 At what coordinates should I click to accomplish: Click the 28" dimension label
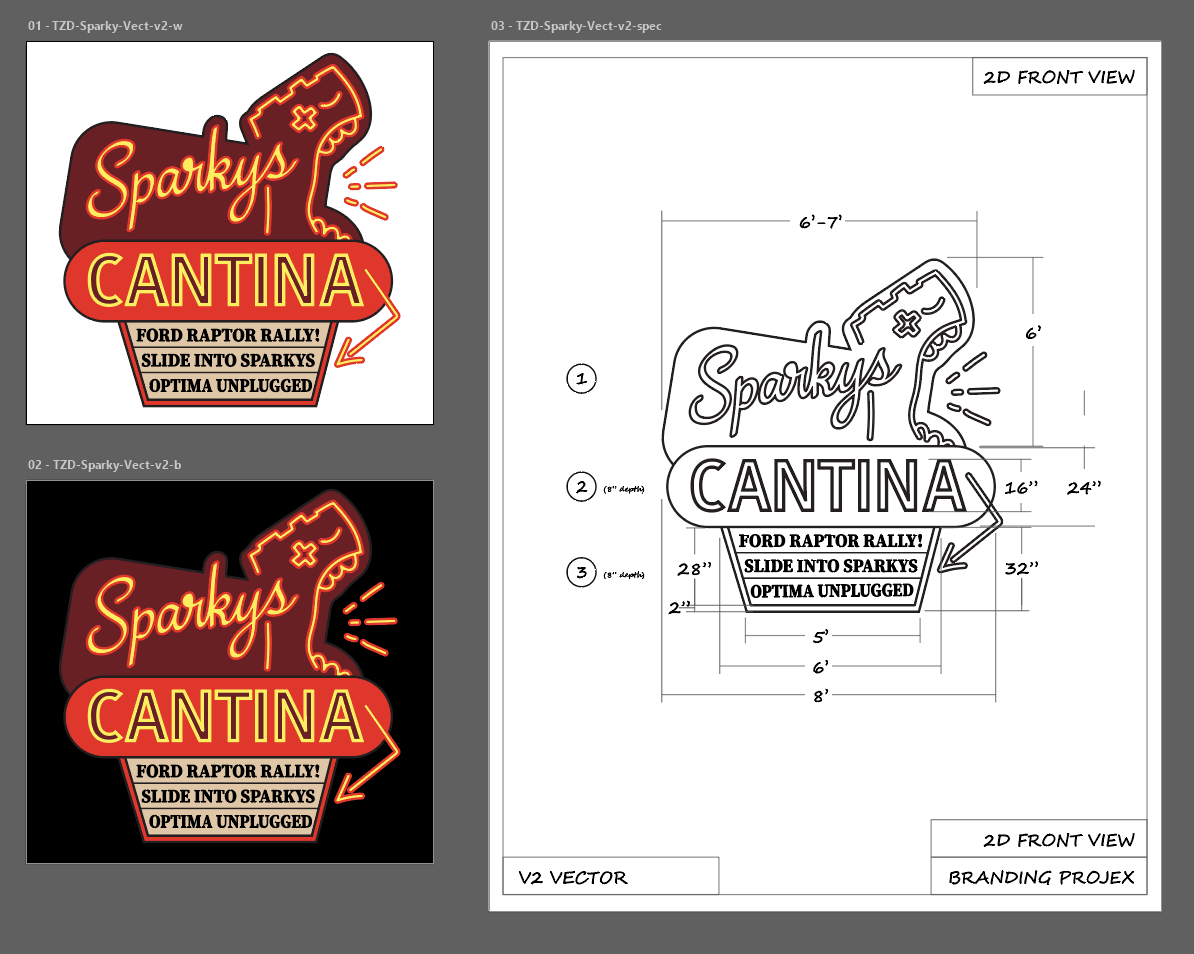click(694, 569)
